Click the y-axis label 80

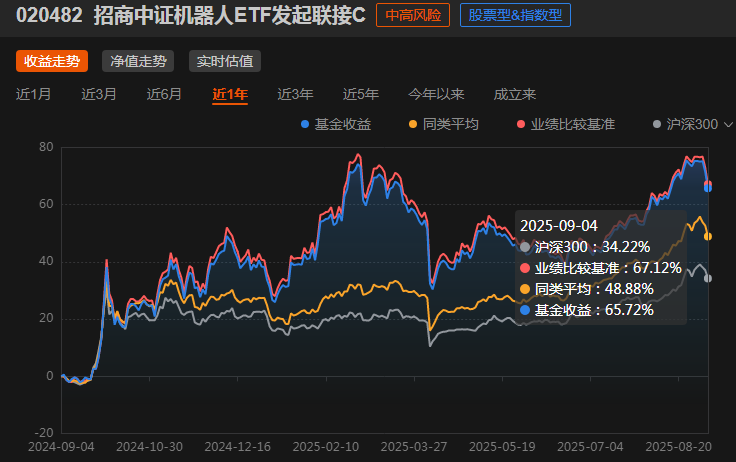46,147
